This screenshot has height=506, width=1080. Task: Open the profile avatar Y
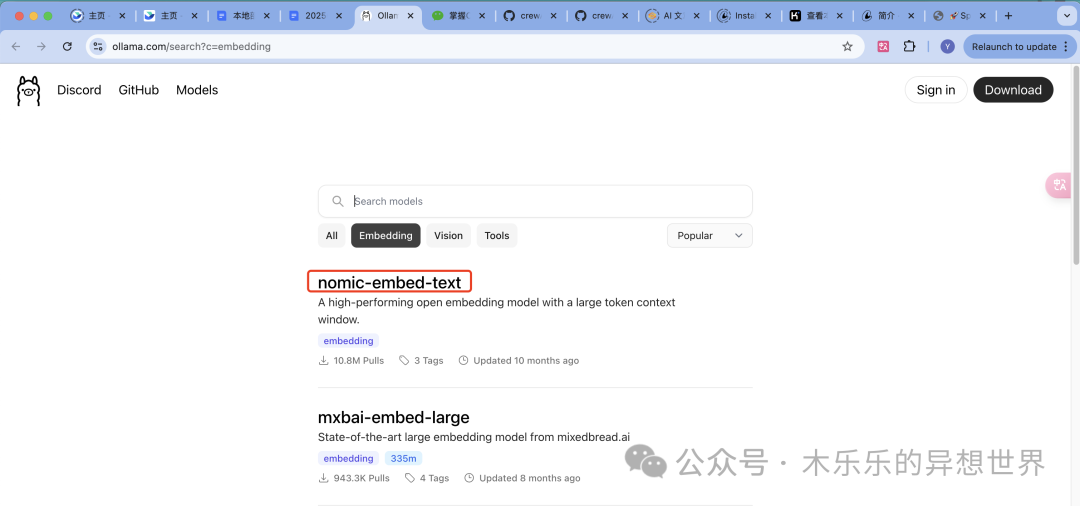point(948,46)
